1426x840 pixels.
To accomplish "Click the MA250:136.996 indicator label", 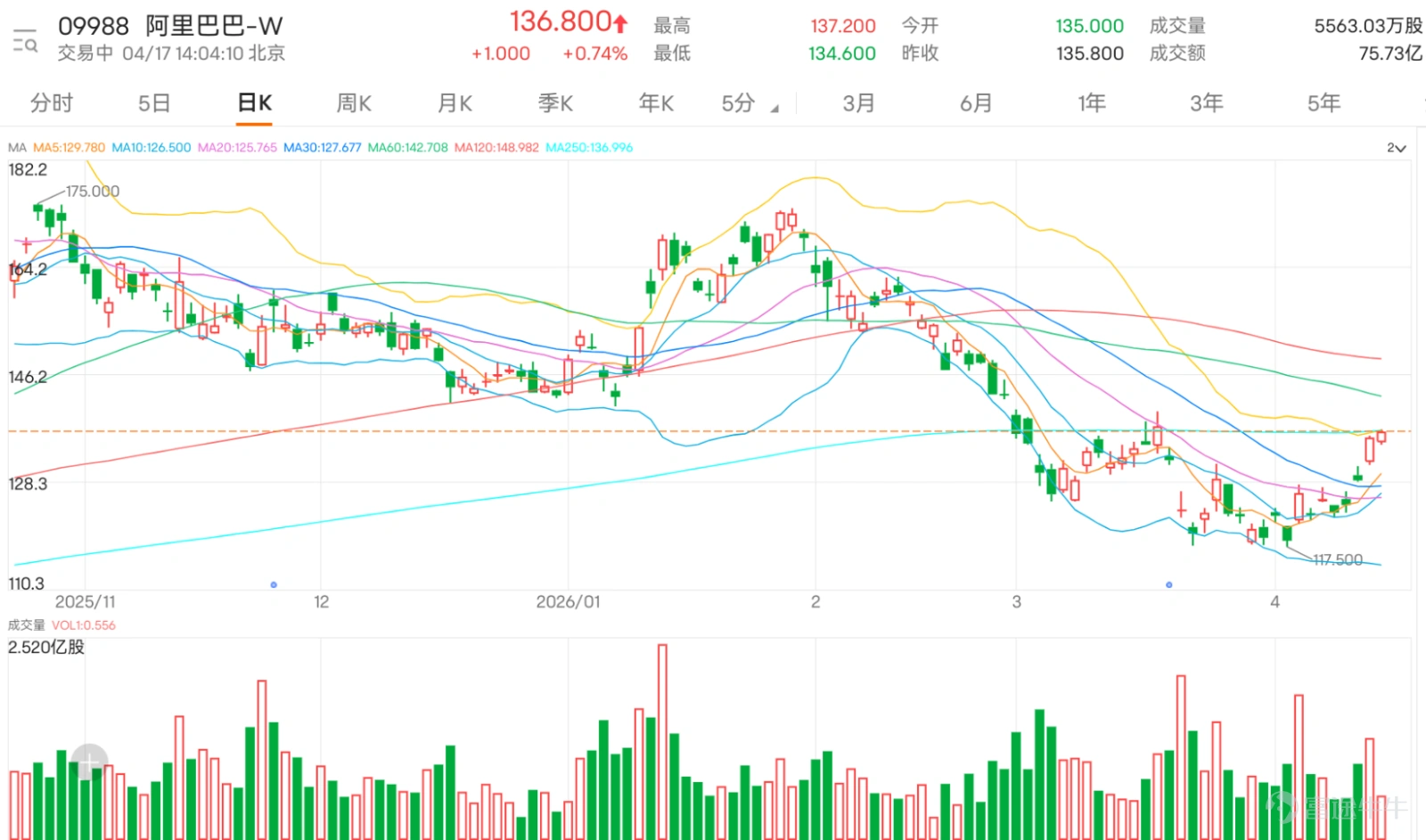I will [589, 148].
